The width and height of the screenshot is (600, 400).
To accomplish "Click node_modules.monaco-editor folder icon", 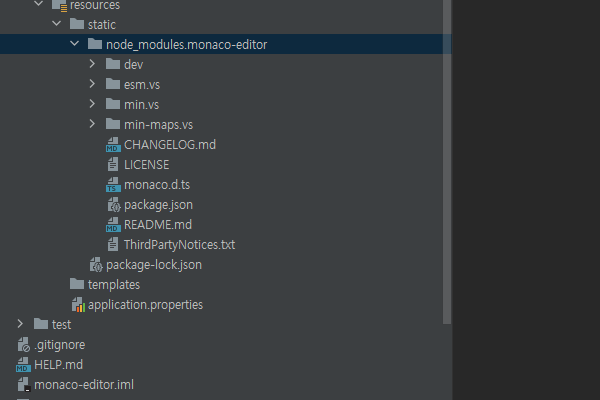I will [95, 44].
